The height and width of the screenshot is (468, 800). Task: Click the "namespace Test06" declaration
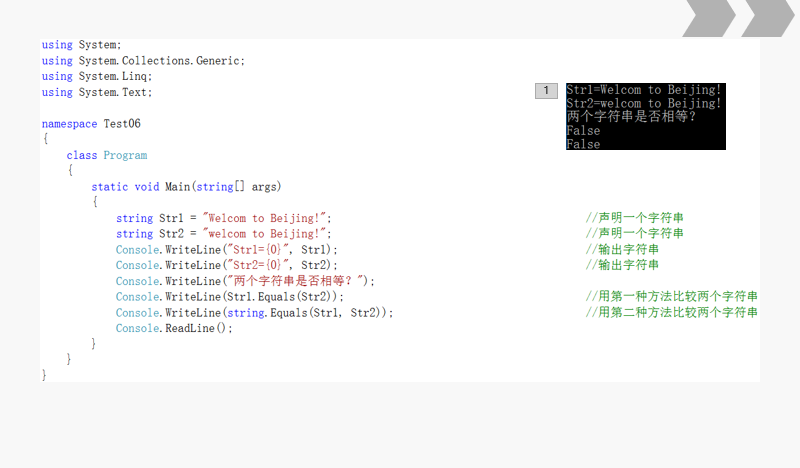[x=91, y=124]
